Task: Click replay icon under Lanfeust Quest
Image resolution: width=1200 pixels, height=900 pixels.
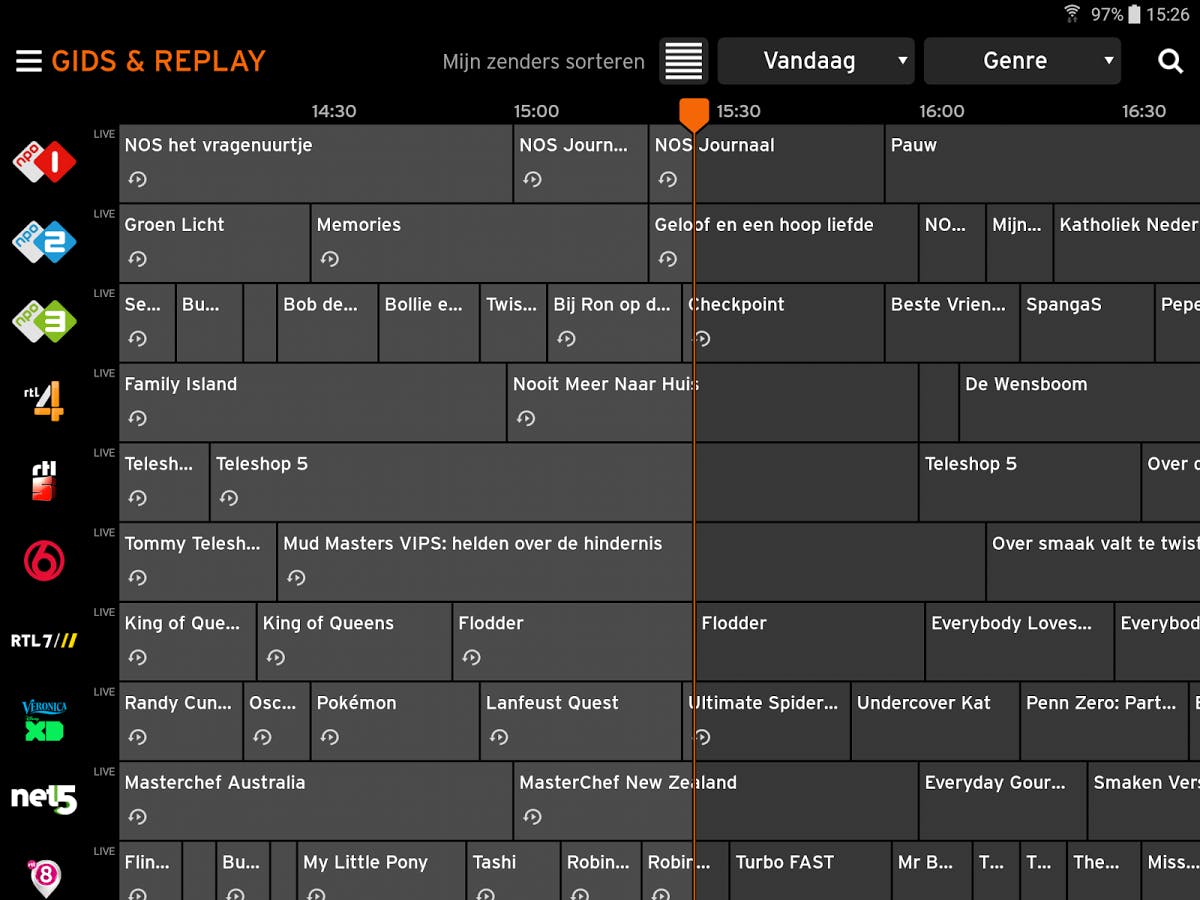Action: click(499, 738)
